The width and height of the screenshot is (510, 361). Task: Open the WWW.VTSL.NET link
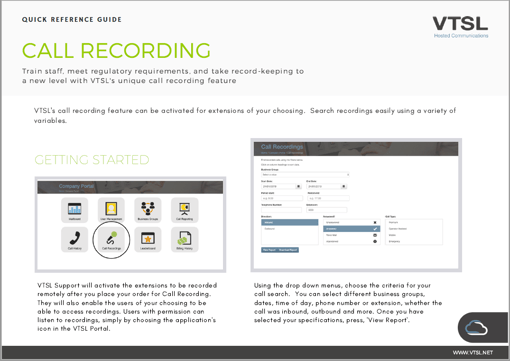tap(473, 352)
